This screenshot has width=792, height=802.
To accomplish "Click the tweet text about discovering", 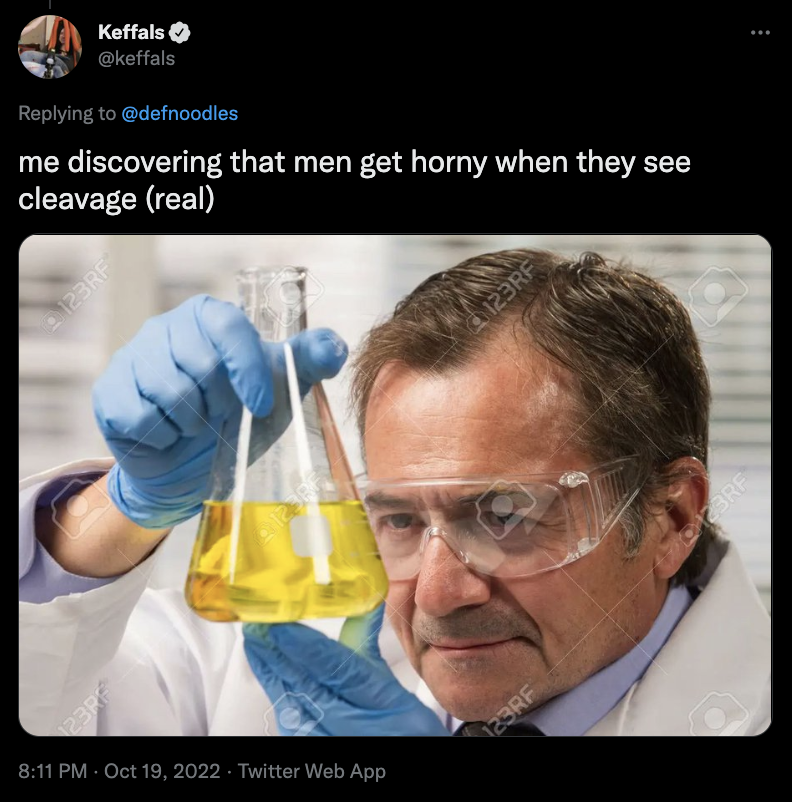I will (354, 181).
